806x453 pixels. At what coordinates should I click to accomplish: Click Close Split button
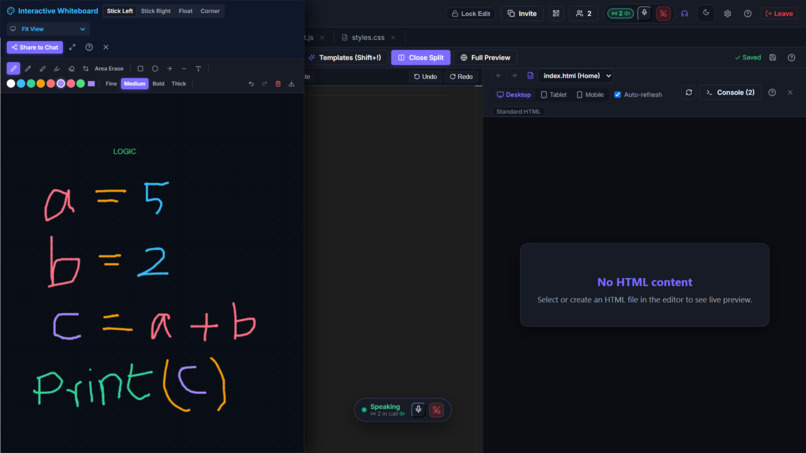[420, 58]
